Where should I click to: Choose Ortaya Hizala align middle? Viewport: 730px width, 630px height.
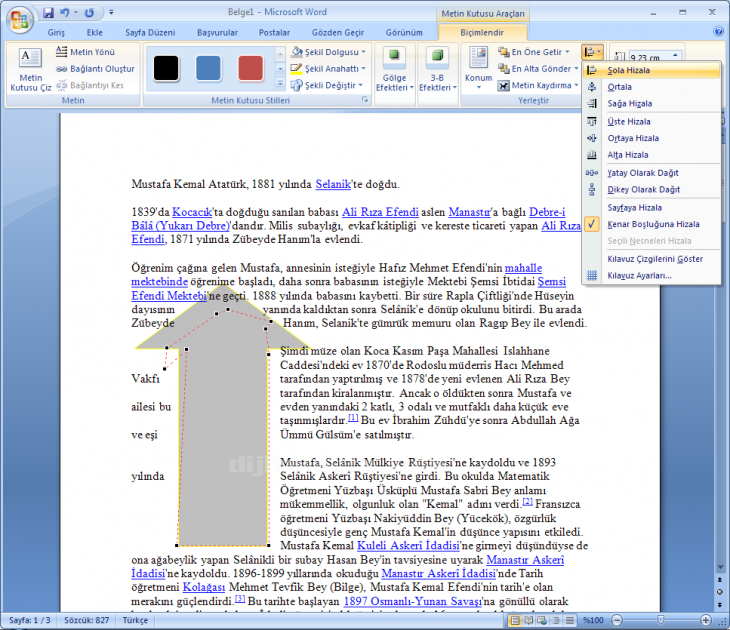652,138
